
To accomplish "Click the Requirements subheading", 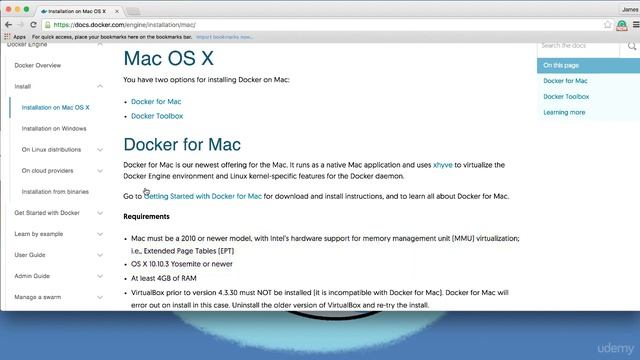I will pos(146,217).
